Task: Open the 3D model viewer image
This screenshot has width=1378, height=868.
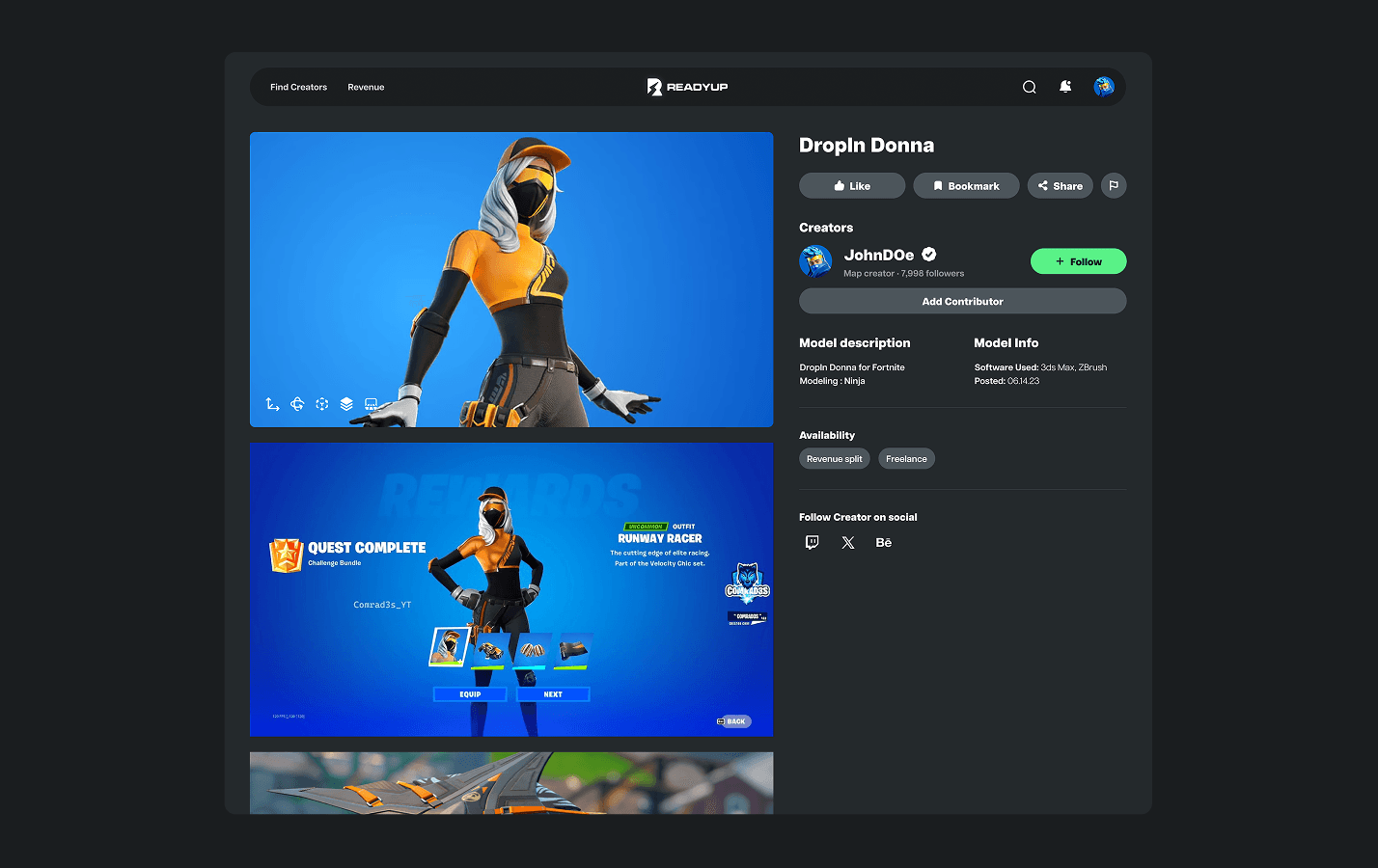Action: [511, 280]
